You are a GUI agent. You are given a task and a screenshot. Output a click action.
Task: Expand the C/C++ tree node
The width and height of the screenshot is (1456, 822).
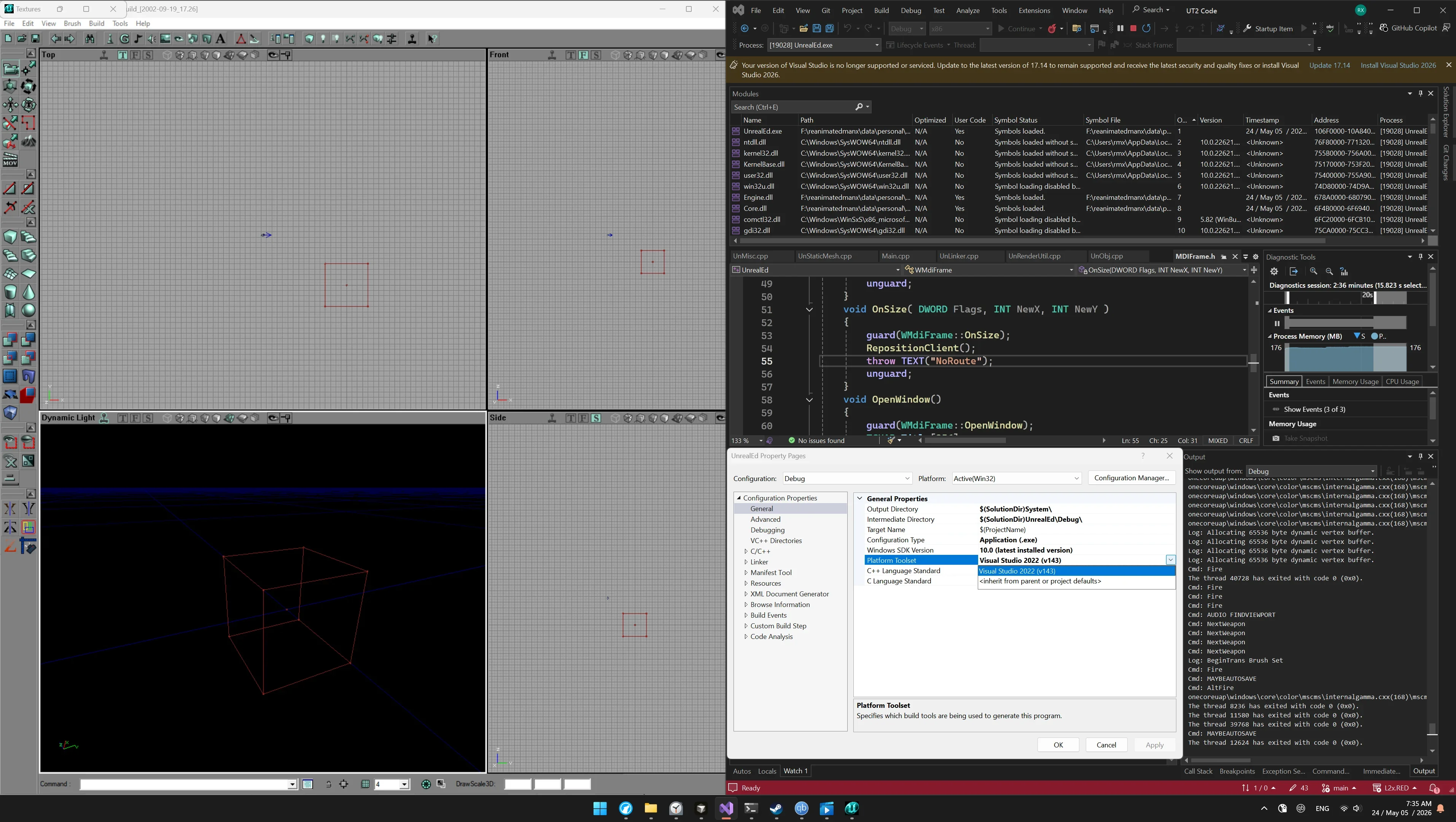[746, 551]
